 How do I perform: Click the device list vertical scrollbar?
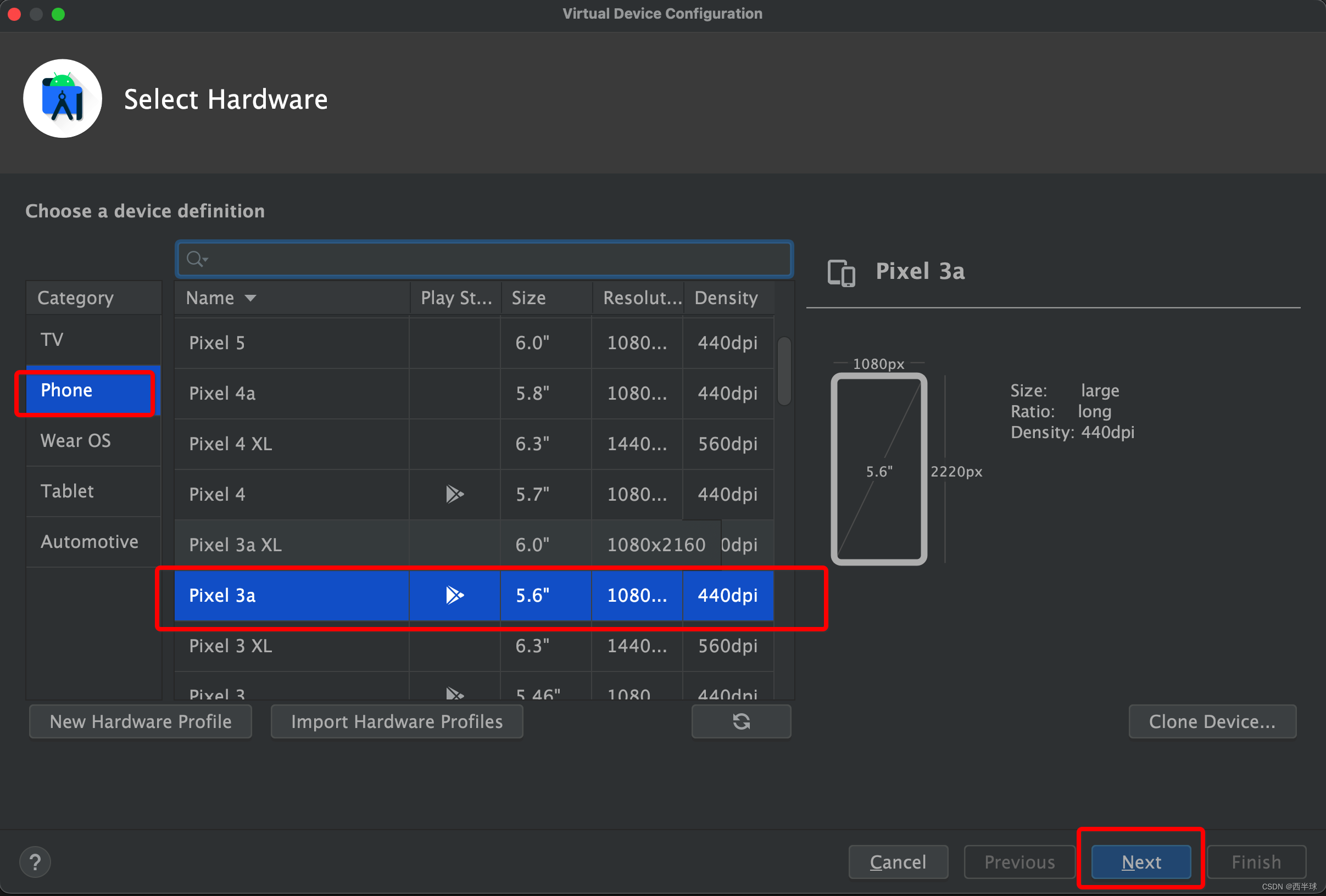pyautogui.click(x=784, y=371)
